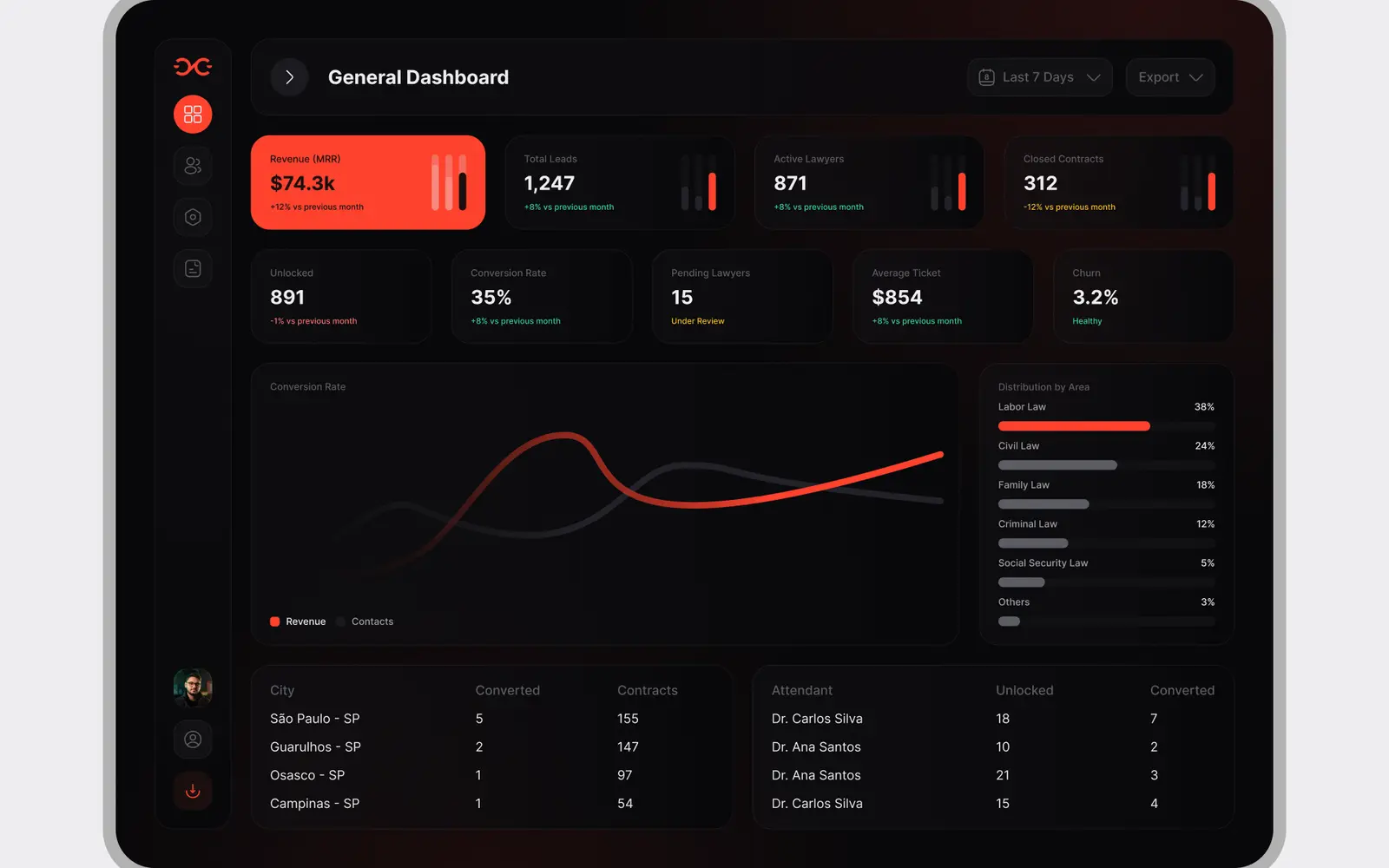Click the Labor Law progress bar
The image size is (1389, 868).
pos(1106,426)
